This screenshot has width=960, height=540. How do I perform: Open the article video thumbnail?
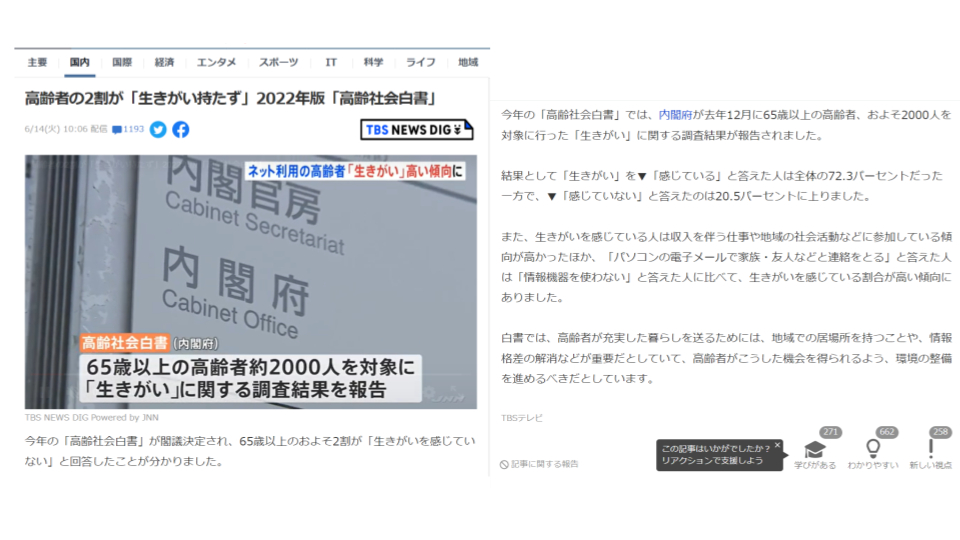coord(250,282)
